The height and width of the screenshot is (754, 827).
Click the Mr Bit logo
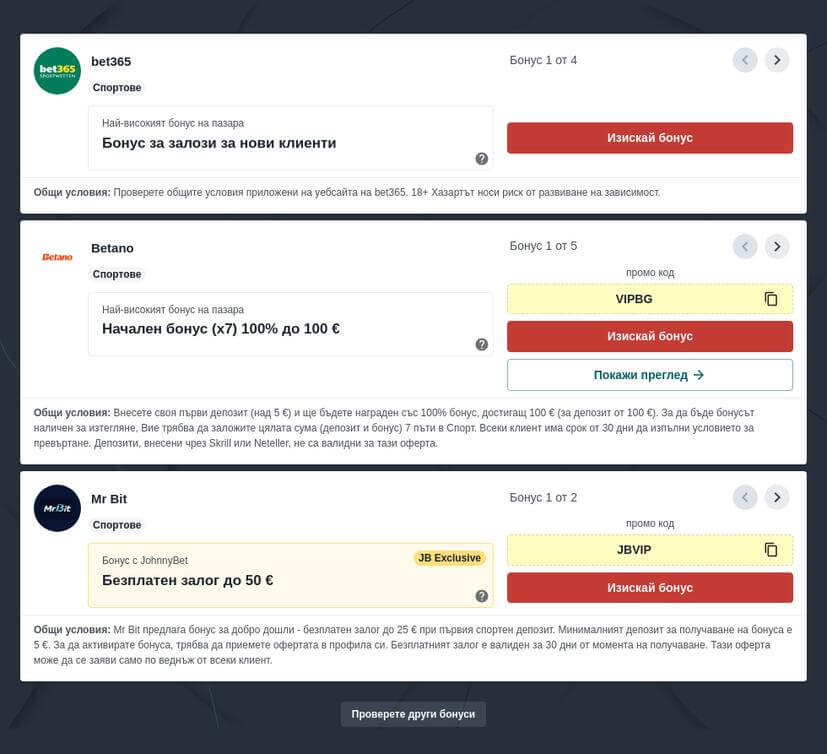coord(57,508)
